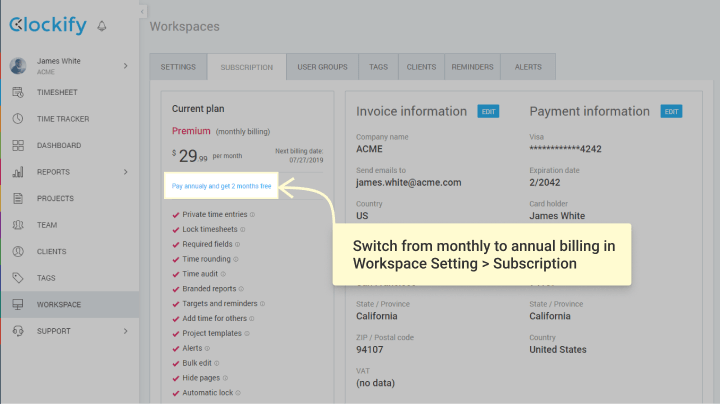Click the ACME company name value
This screenshot has height=404, width=720.
[x=369, y=149]
